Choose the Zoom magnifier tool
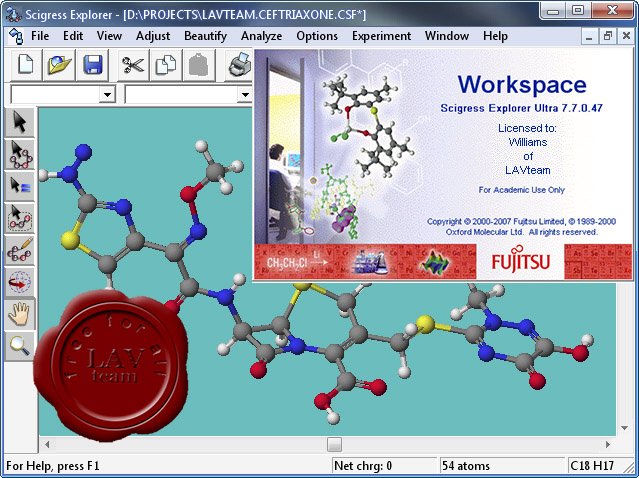Image resolution: width=639 pixels, height=478 pixels. click(20, 346)
